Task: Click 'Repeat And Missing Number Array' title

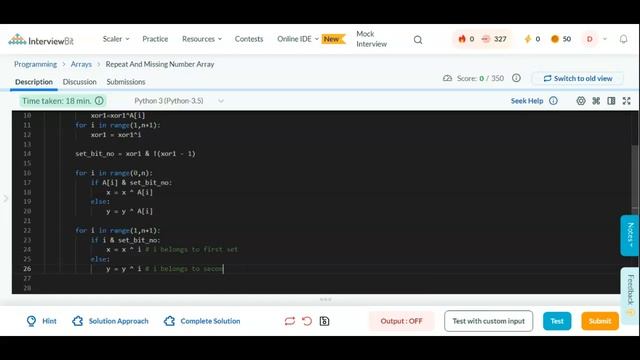Action: 160,64
